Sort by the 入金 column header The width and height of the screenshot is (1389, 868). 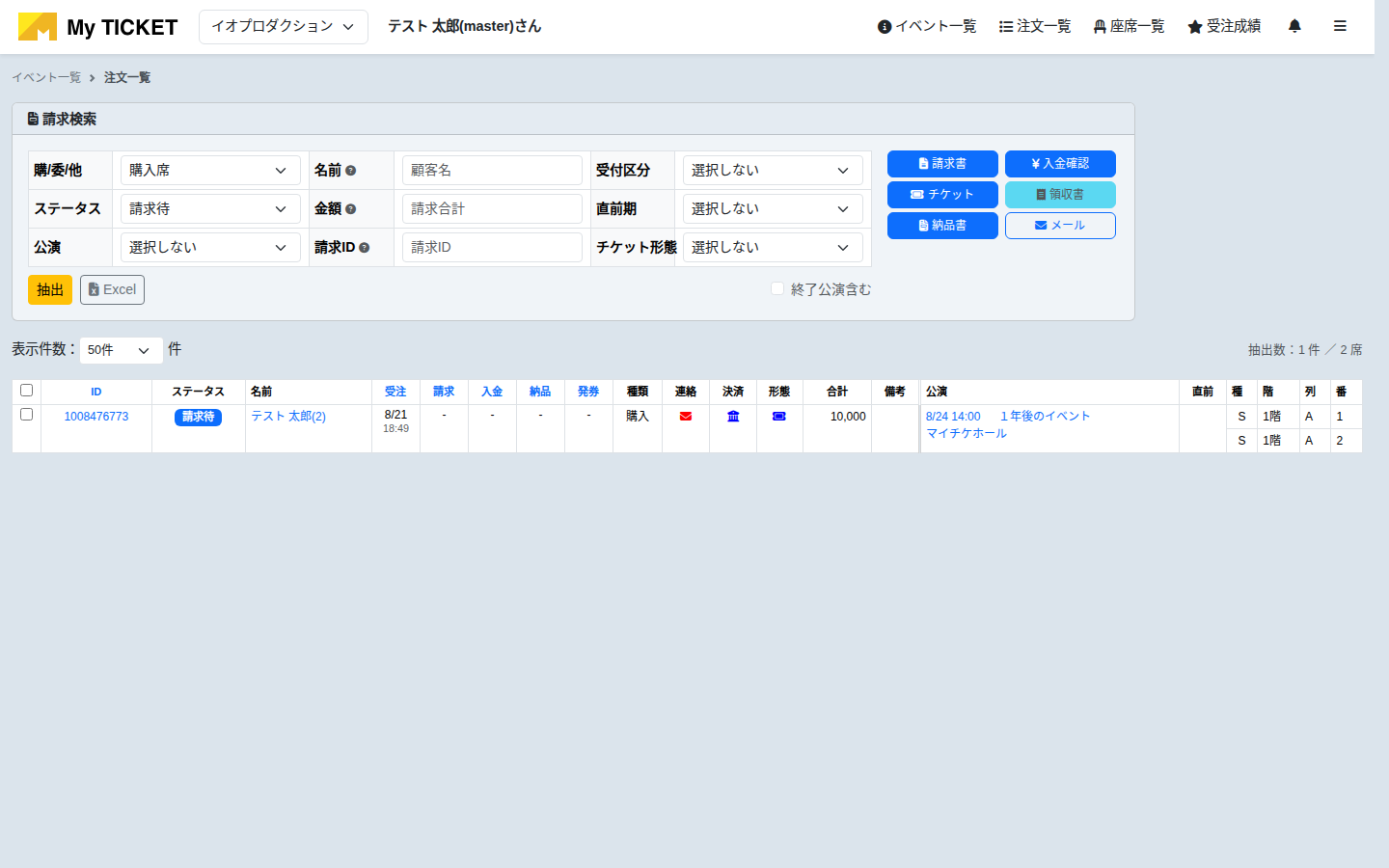click(492, 392)
